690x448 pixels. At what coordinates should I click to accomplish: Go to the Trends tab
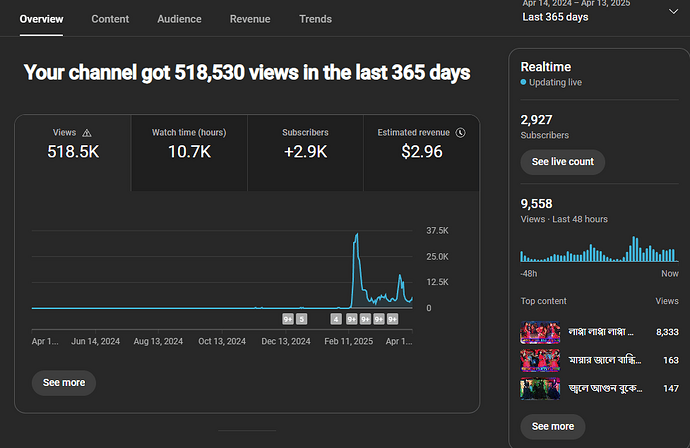tap(316, 19)
